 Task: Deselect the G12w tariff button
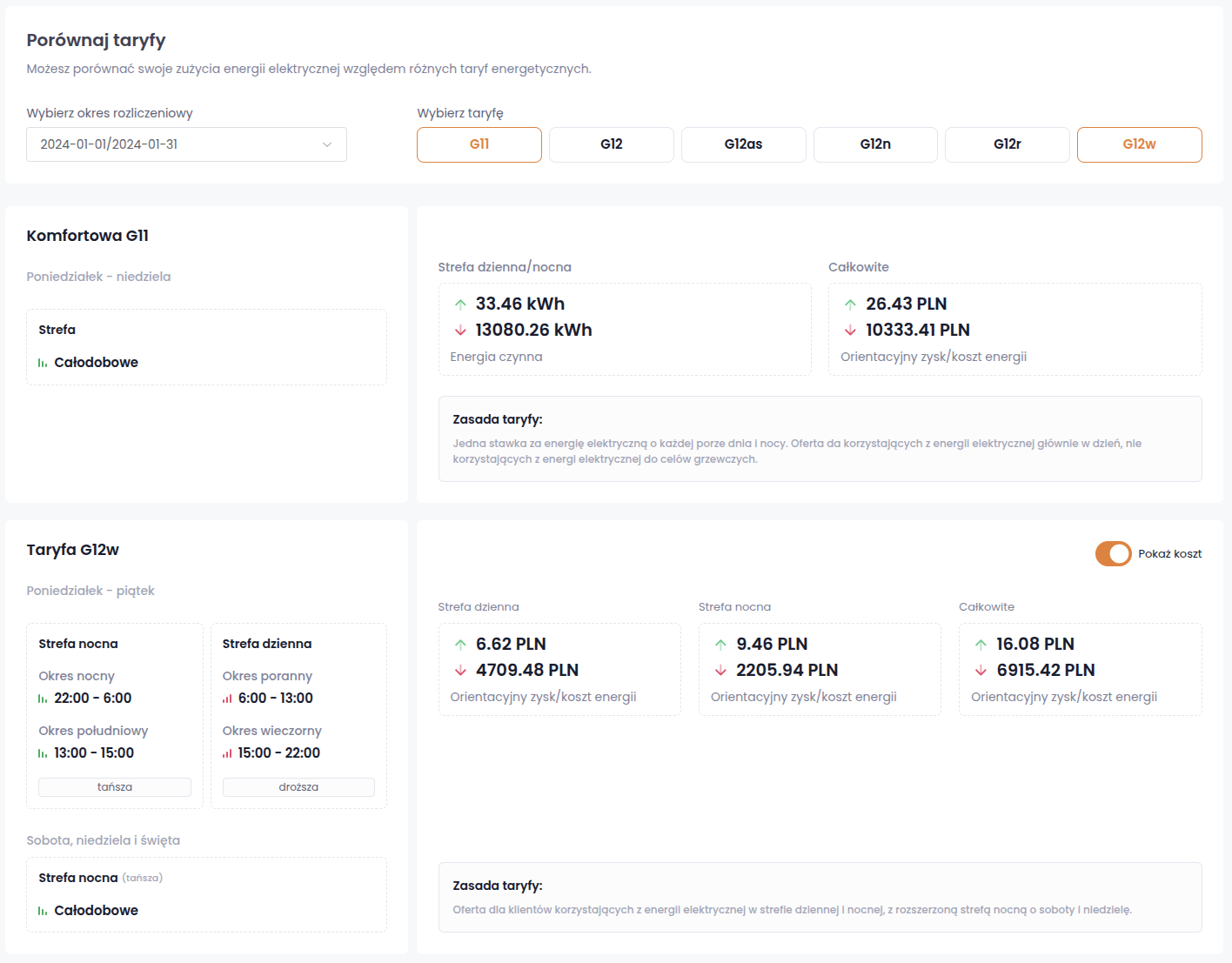click(x=1139, y=144)
